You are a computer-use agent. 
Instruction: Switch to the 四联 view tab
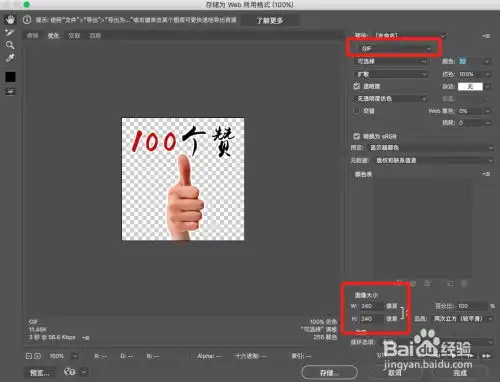pyautogui.click(x=95, y=36)
